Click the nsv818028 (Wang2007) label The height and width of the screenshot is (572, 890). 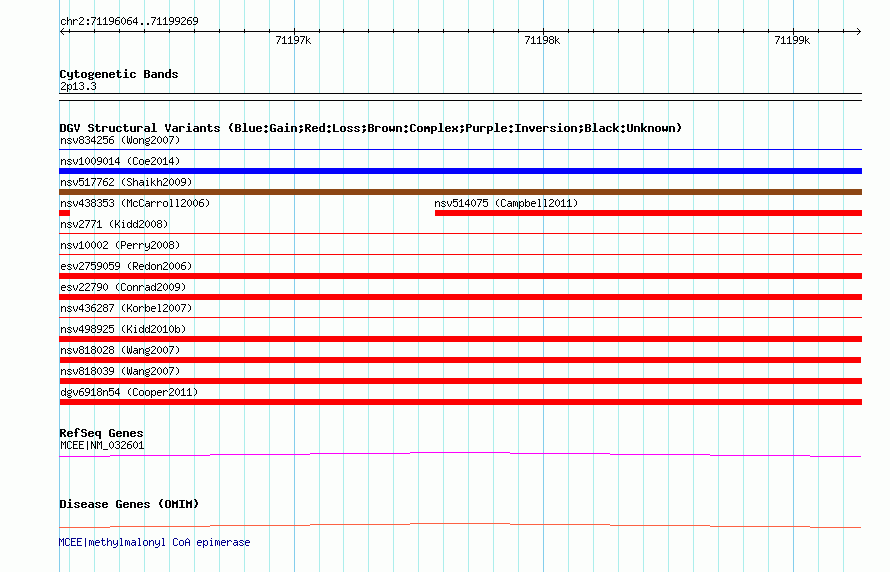point(120,350)
